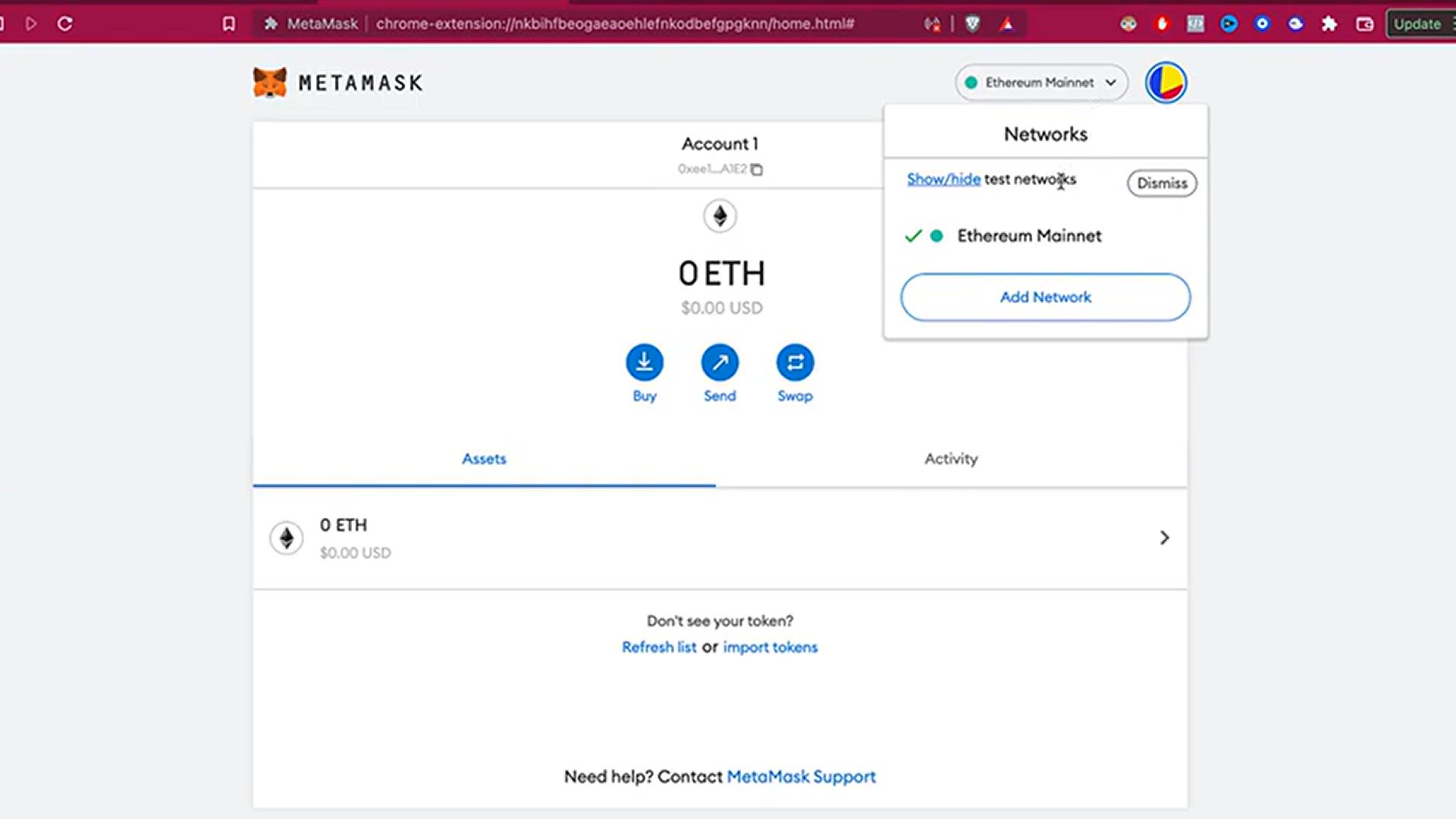Reload the page with the browser refresh icon
This screenshot has height=819, width=1456.
click(x=65, y=24)
